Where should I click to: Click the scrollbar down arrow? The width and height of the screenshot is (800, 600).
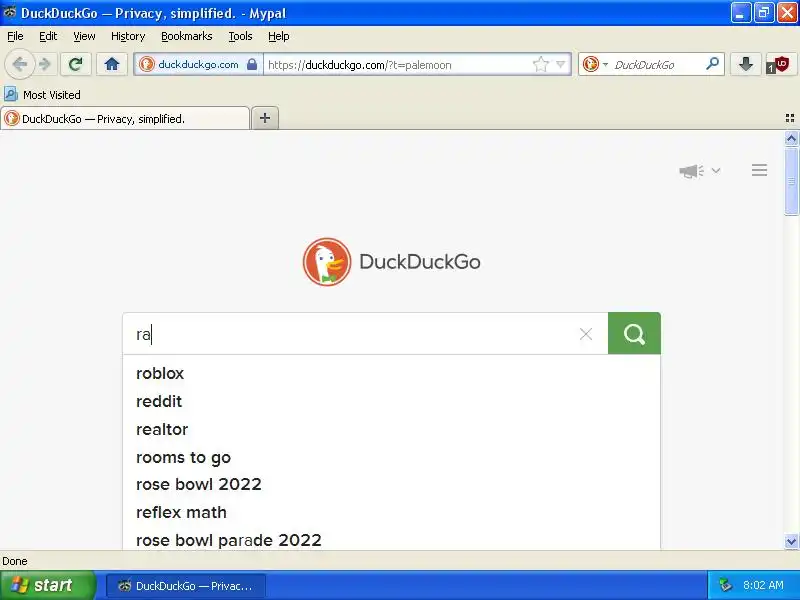point(791,541)
